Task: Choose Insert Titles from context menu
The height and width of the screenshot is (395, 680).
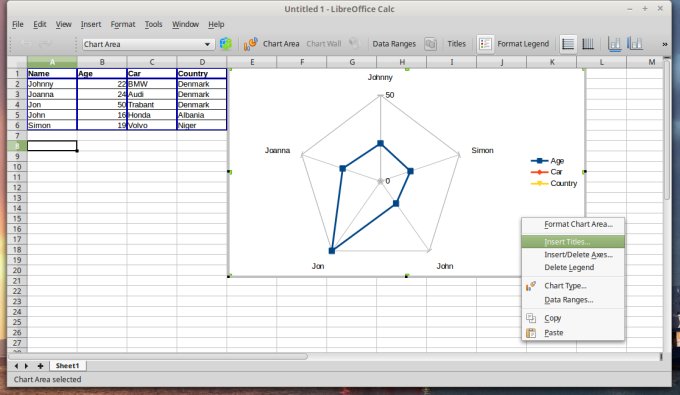Action: 573,242
